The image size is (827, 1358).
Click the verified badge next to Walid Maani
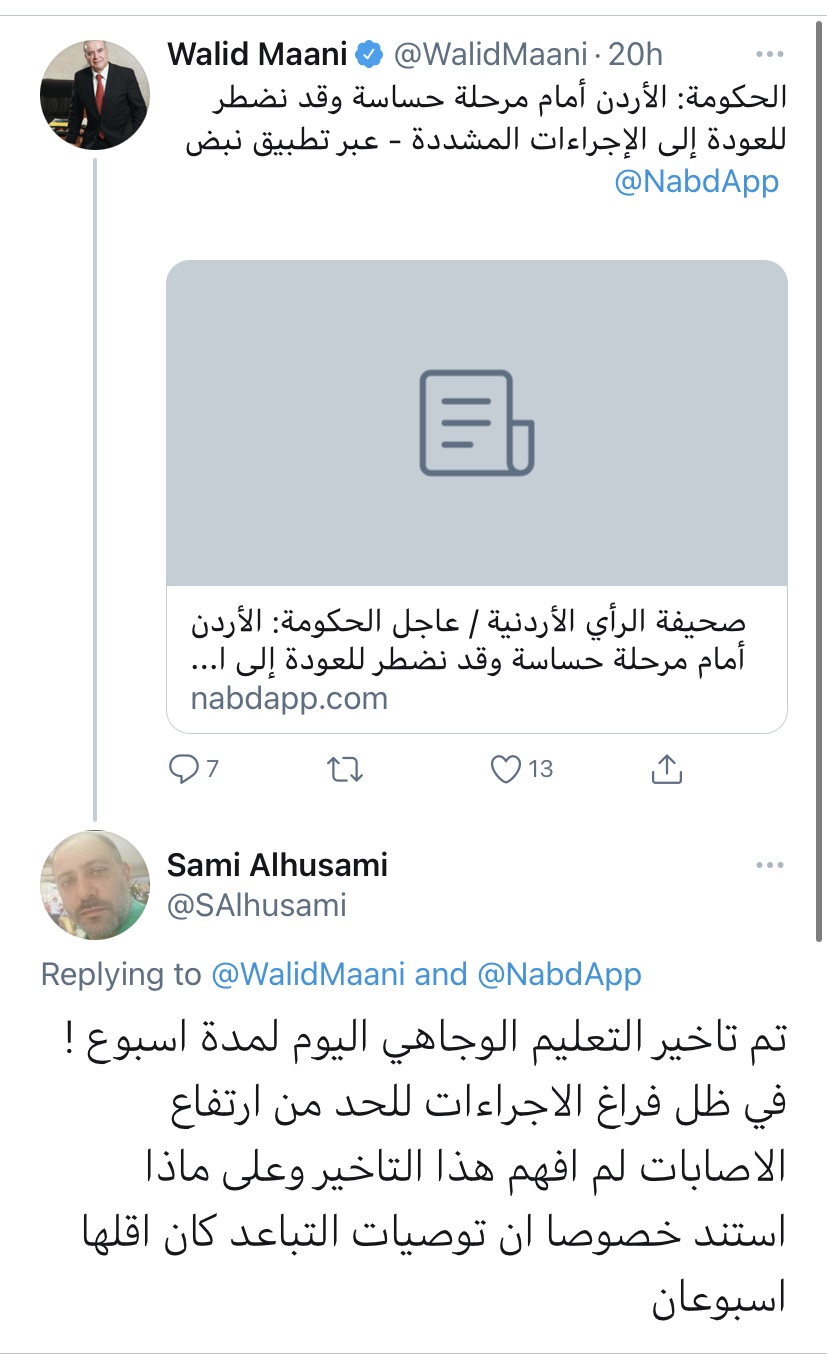tap(371, 54)
